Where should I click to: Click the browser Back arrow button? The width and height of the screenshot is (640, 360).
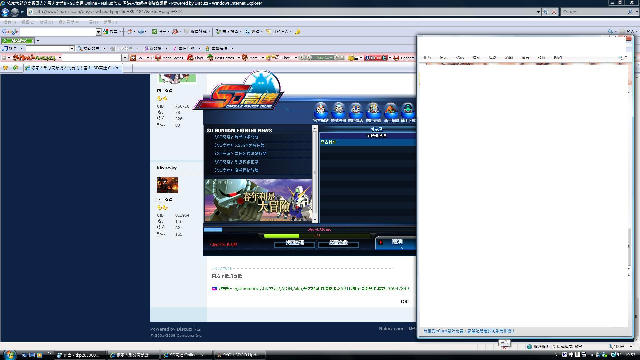pyautogui.click(x=5, y=12)
